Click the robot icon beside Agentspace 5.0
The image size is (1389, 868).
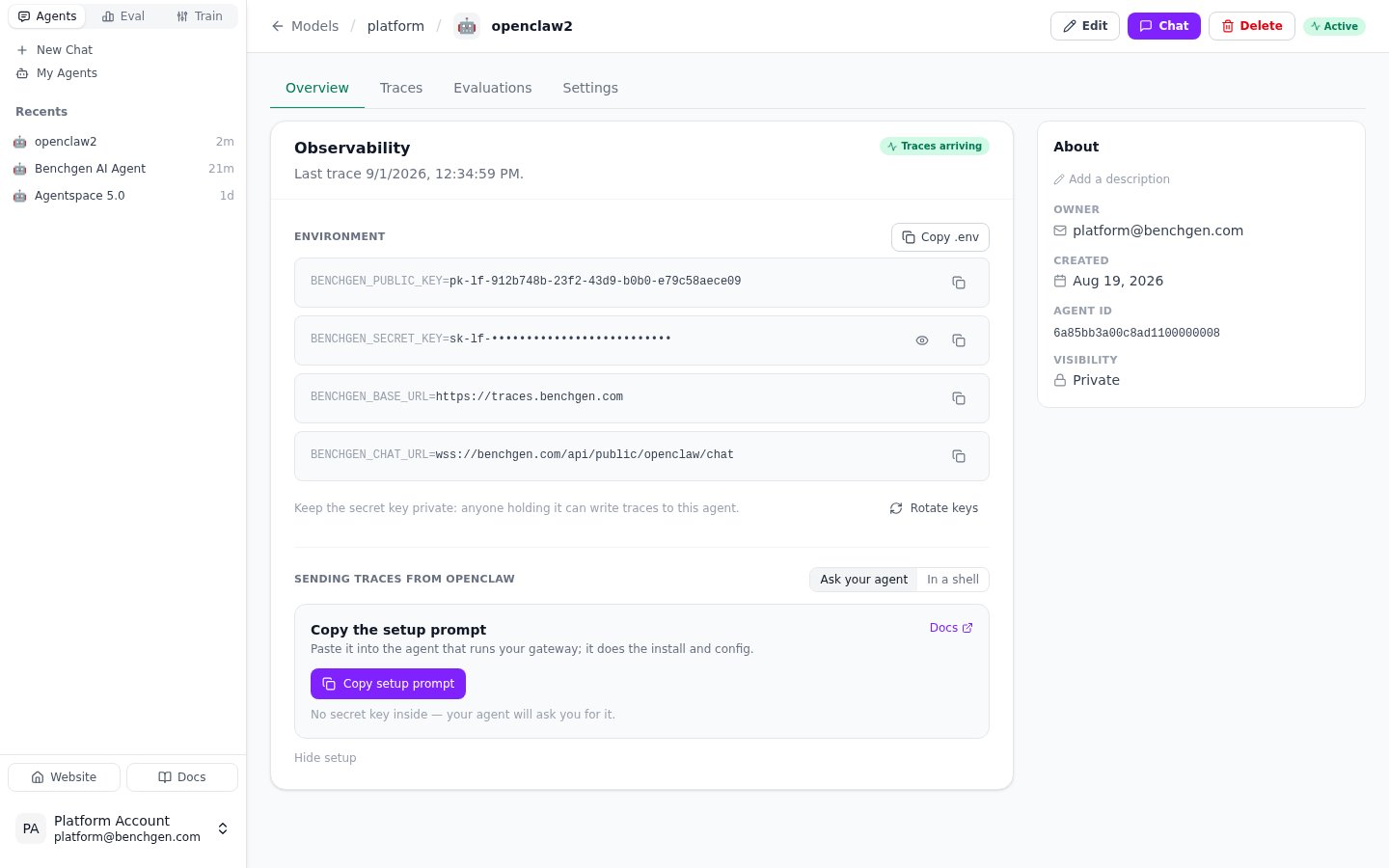(x=19, y=196)
